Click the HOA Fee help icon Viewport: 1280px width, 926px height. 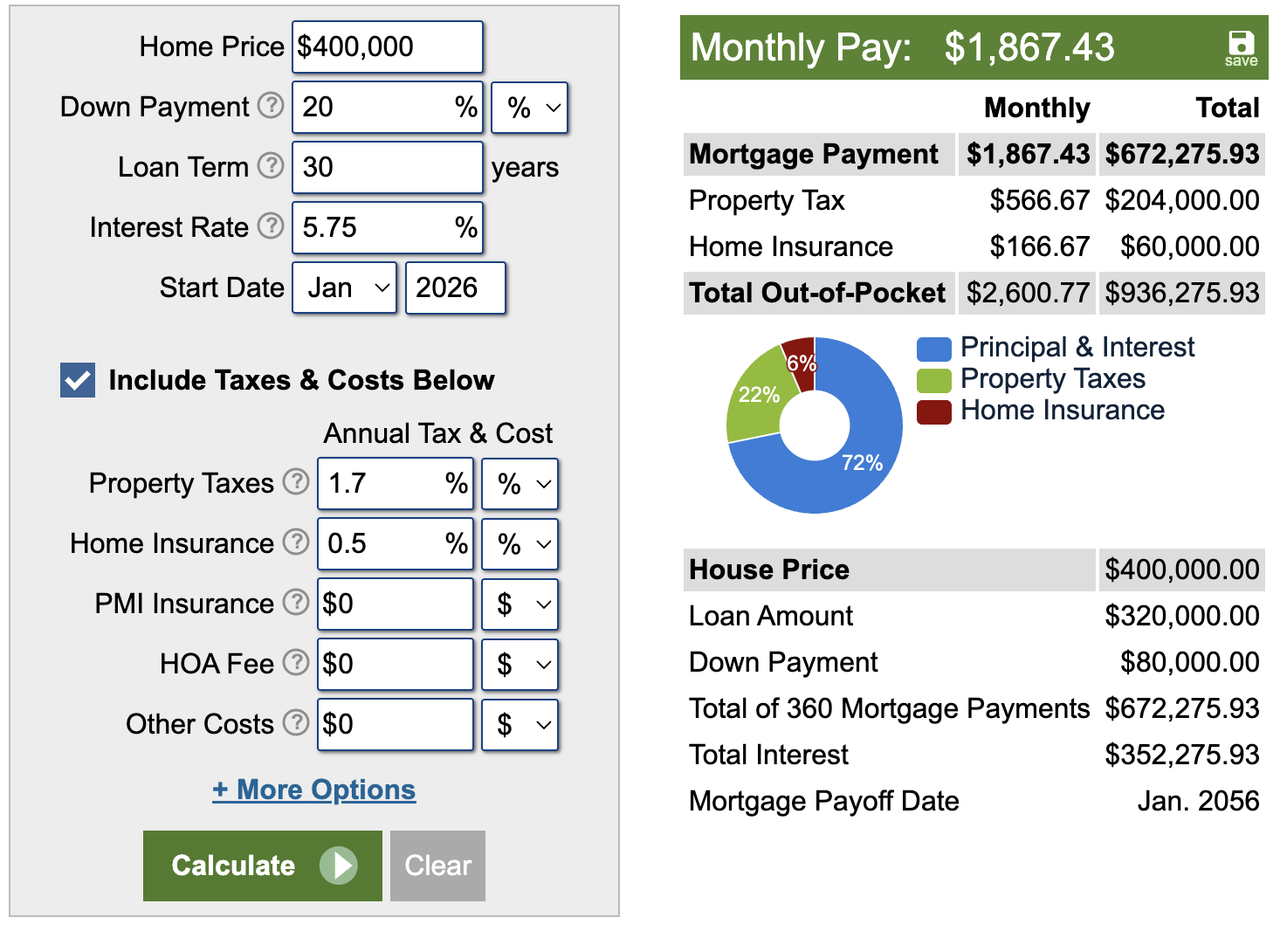point(296,663)
